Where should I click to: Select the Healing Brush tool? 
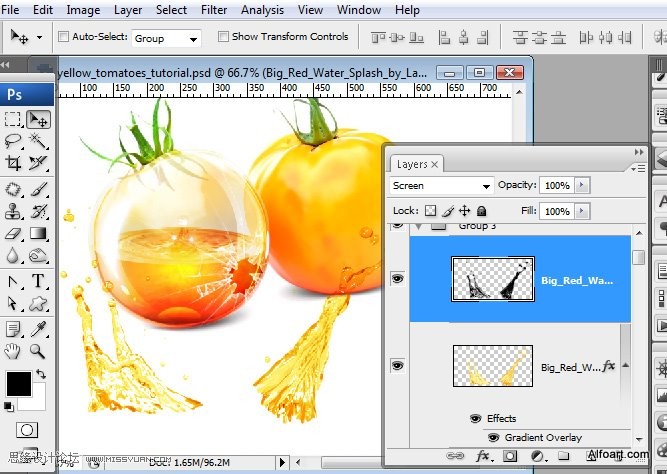[13, 189]
